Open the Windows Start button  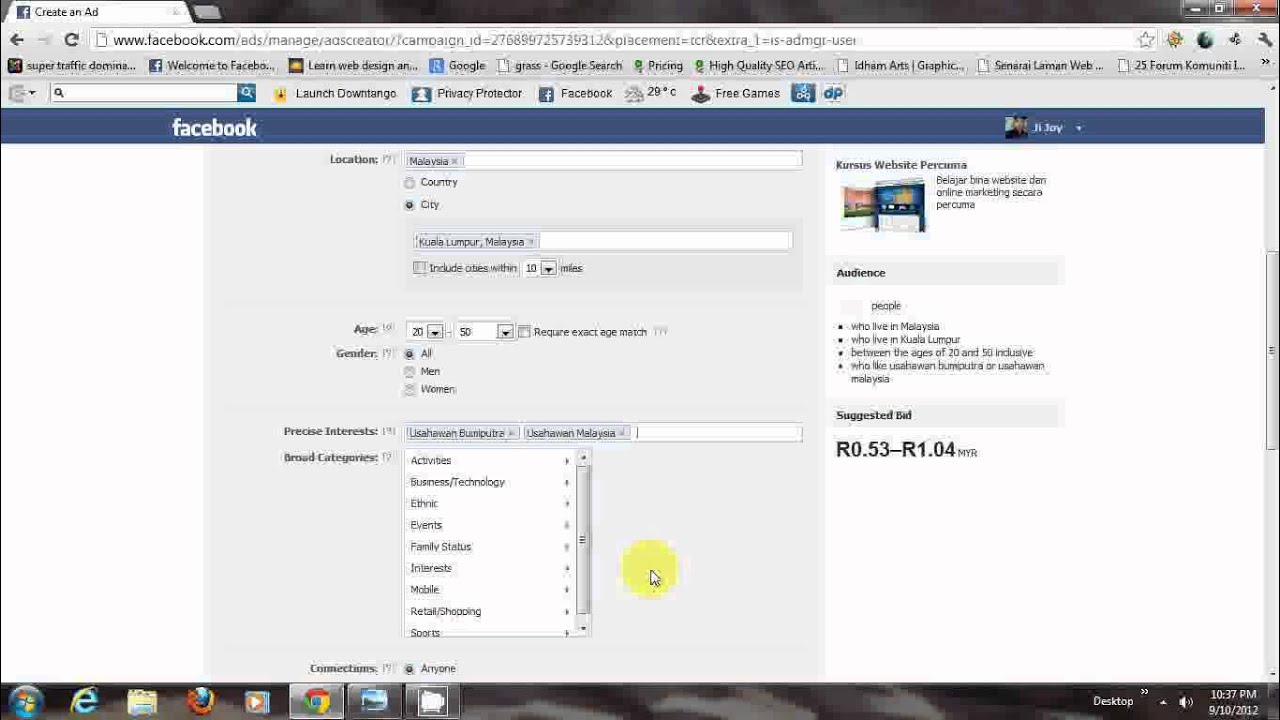point(24,701)
